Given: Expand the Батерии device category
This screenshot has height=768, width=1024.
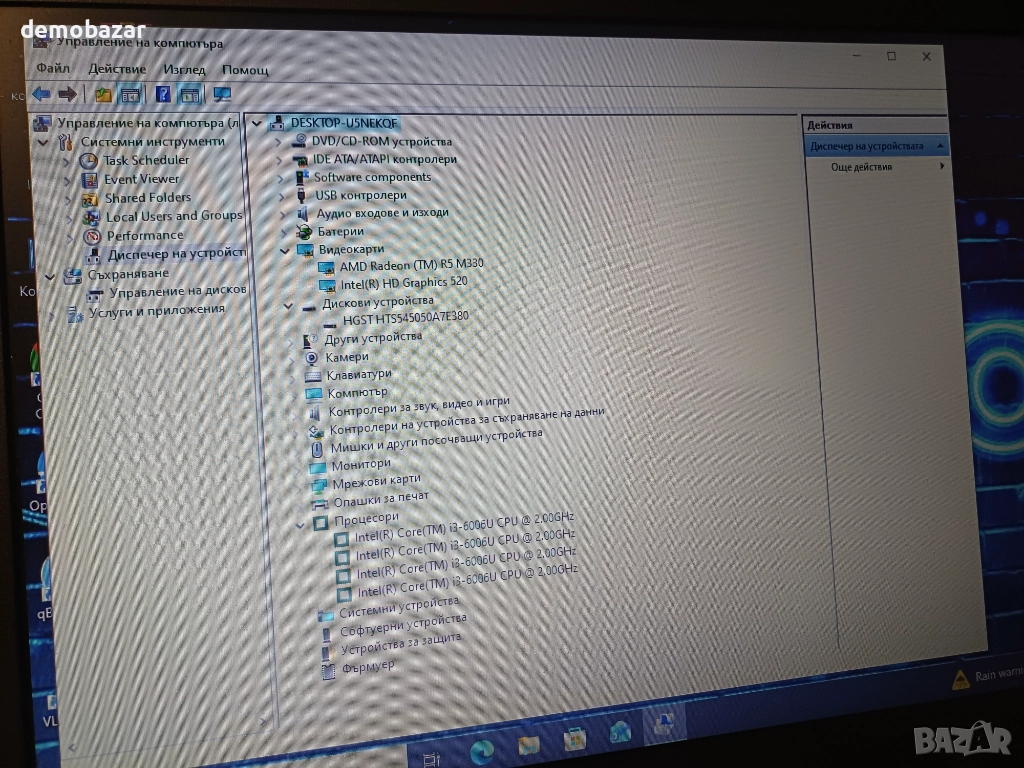Looking at the screenshot, I should pos(281,231).
